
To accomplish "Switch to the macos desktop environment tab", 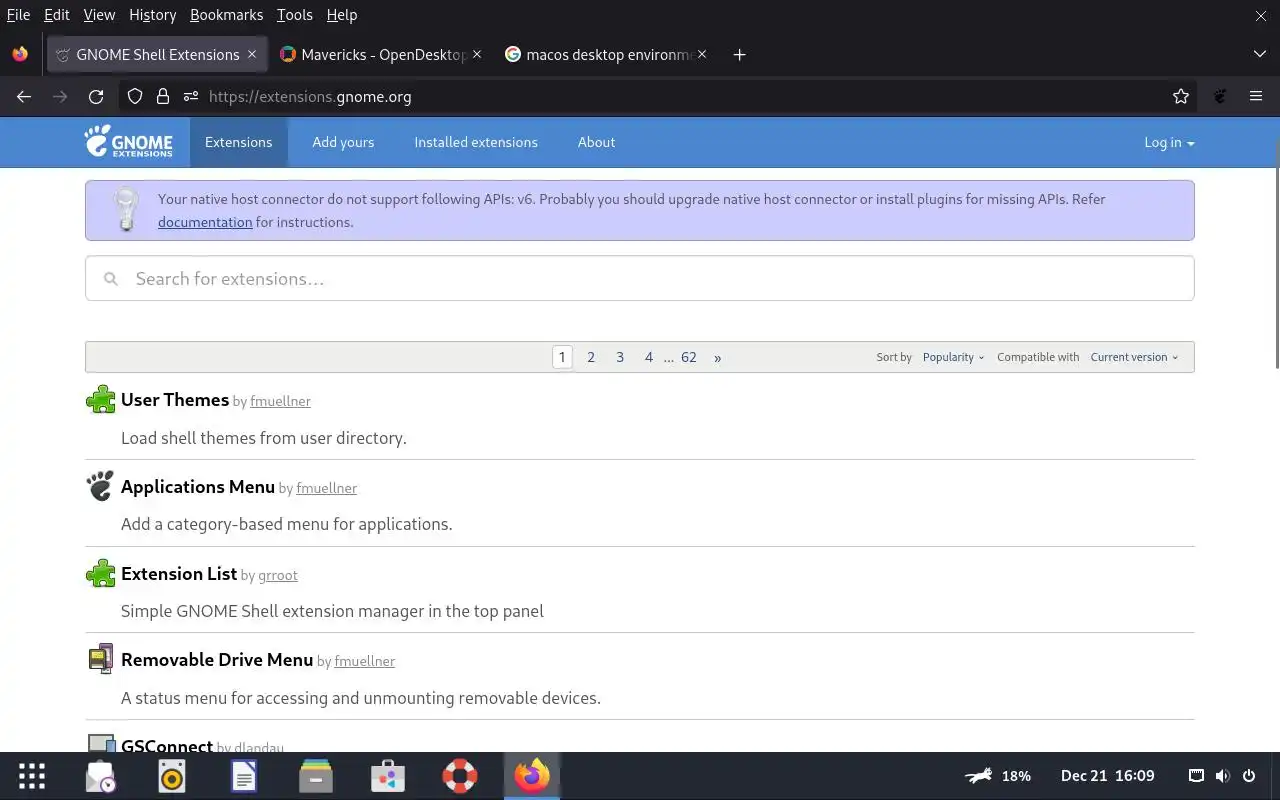I will [x=606, y=54].
